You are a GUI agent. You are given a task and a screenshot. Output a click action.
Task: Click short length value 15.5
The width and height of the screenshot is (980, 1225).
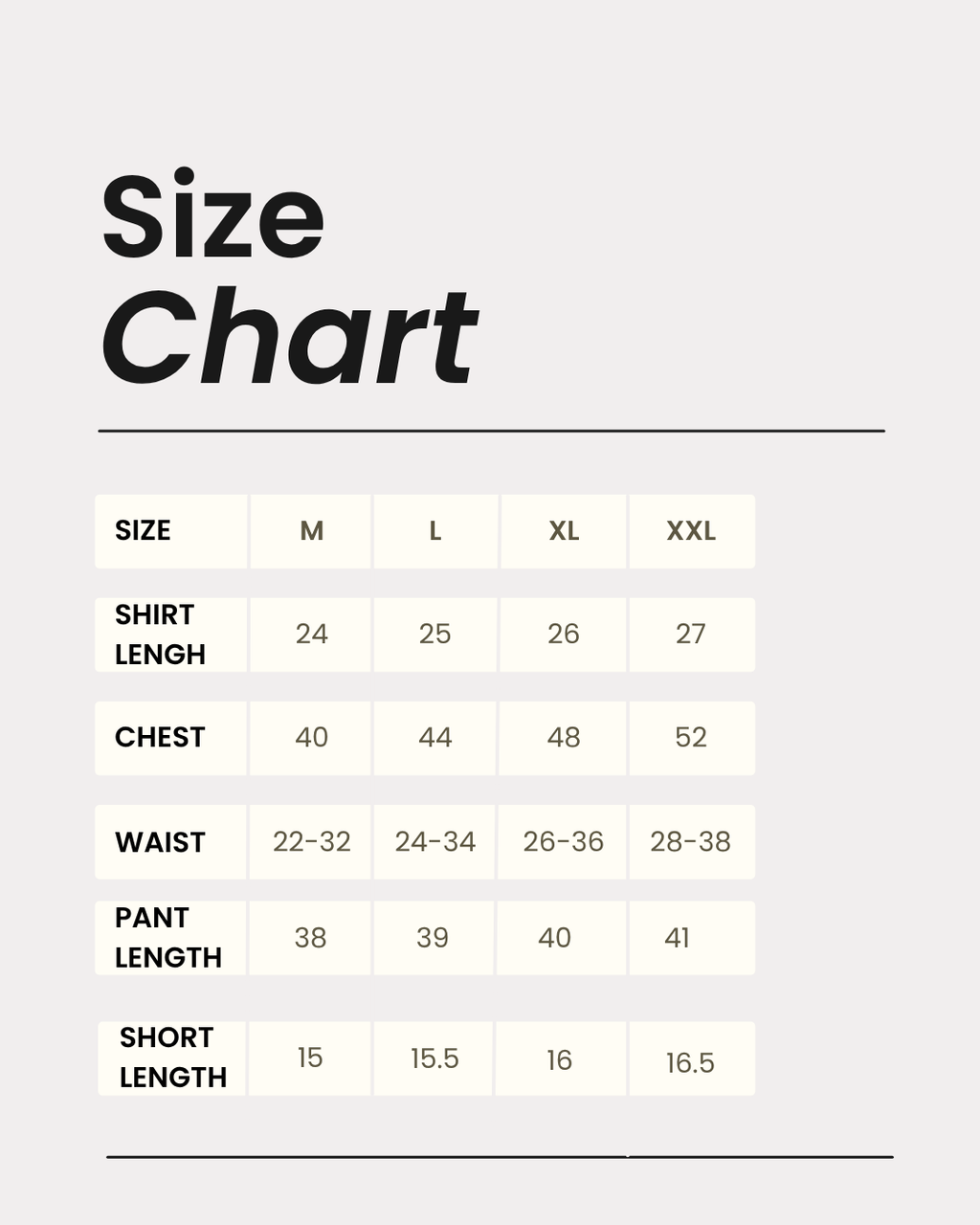tap(434, 1058)
